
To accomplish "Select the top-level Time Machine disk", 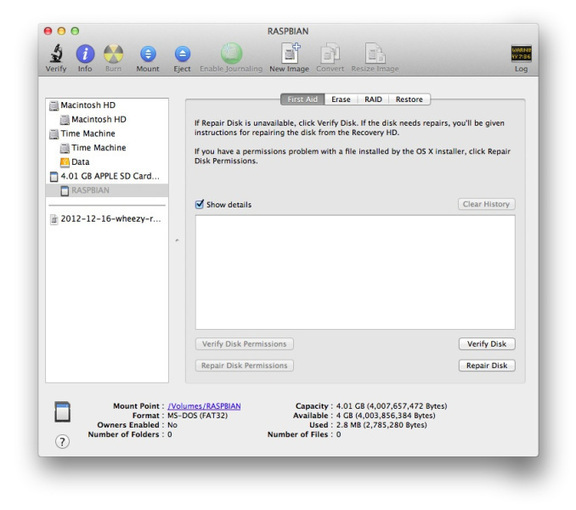I will tap(107, 134).
